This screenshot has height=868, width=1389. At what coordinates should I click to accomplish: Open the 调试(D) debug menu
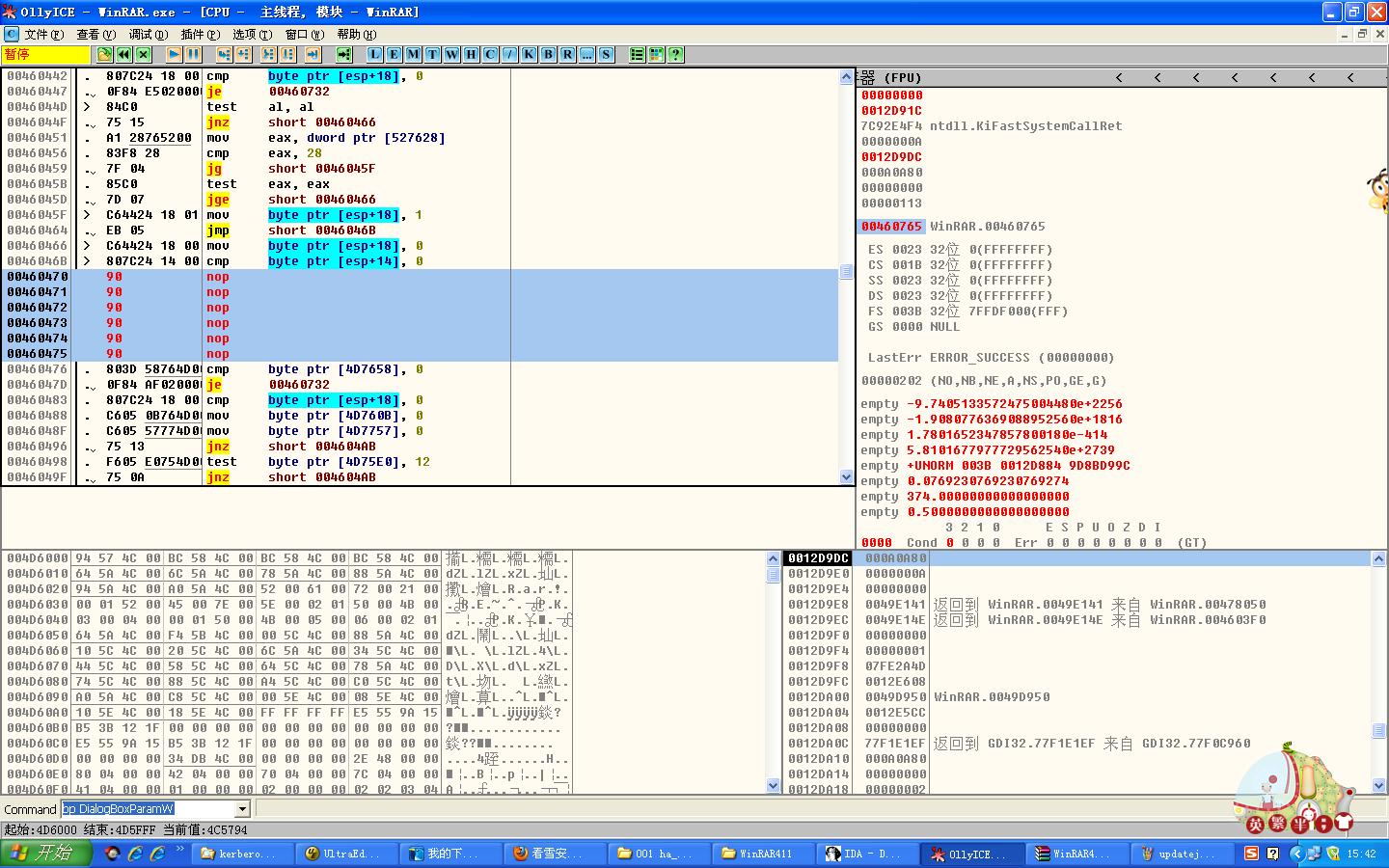pyautogui.click(x=148, y=34)
